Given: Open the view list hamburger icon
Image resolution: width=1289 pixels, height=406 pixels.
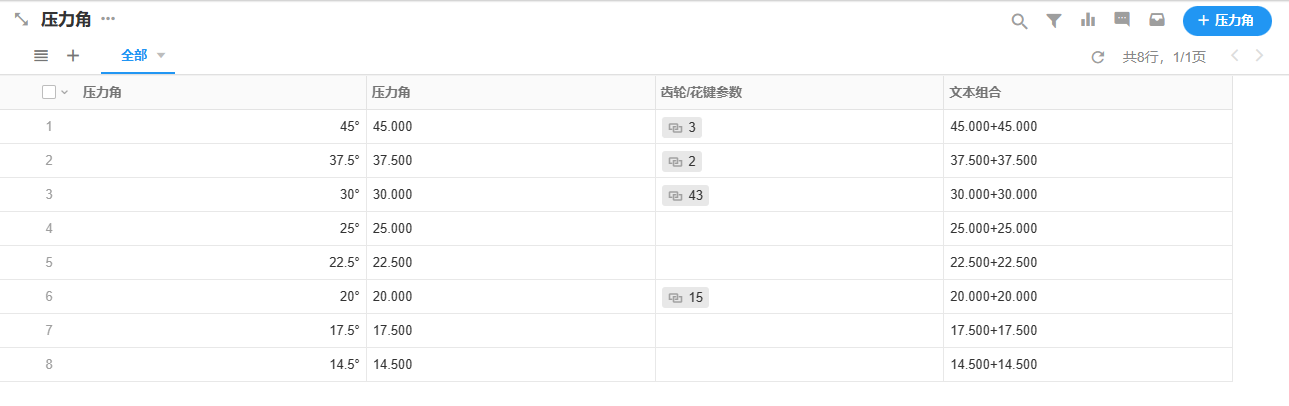Looking at the screenshot, I should click(41, 56).
